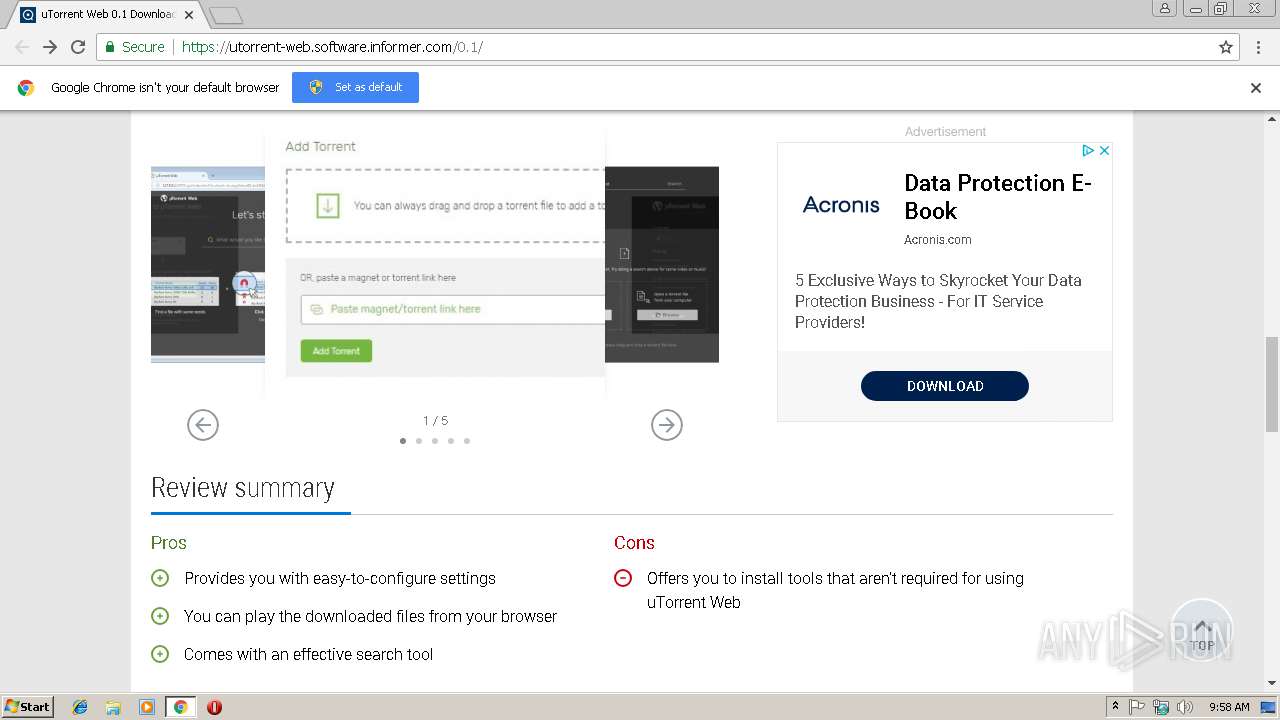This screenshot has width=1280, height=720.
Task: Click the Opera taskbar icon
Action: [214, 707]
